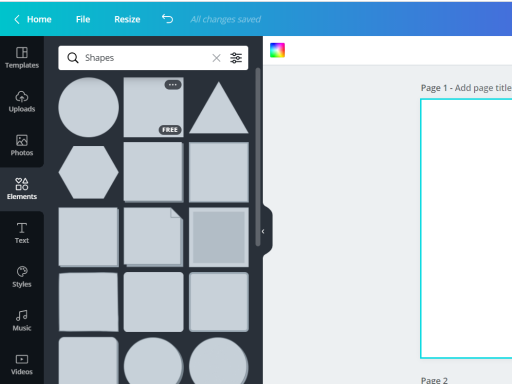
Task: Go back to Home
Action: [33, 19]
